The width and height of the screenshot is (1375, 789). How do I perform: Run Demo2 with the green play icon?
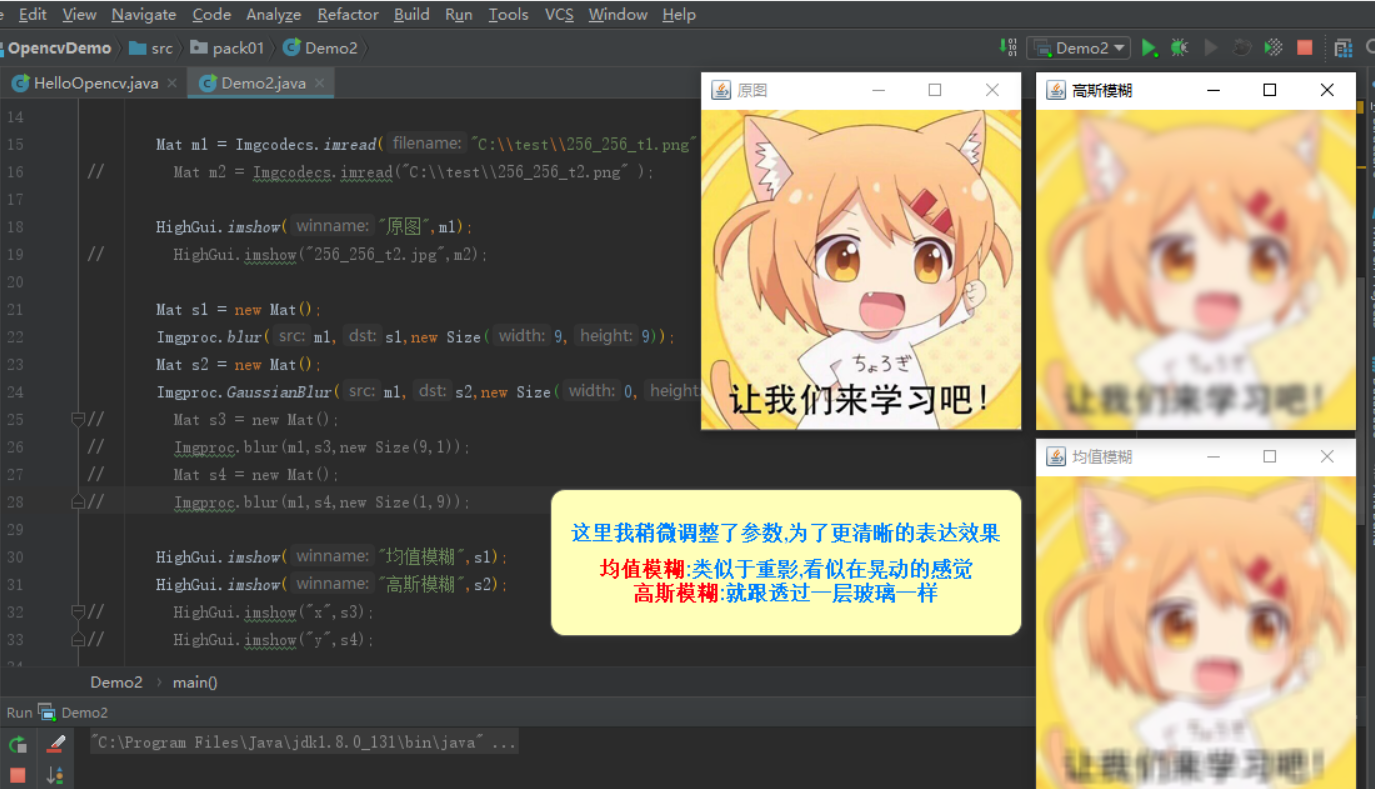click(1150, 47)
